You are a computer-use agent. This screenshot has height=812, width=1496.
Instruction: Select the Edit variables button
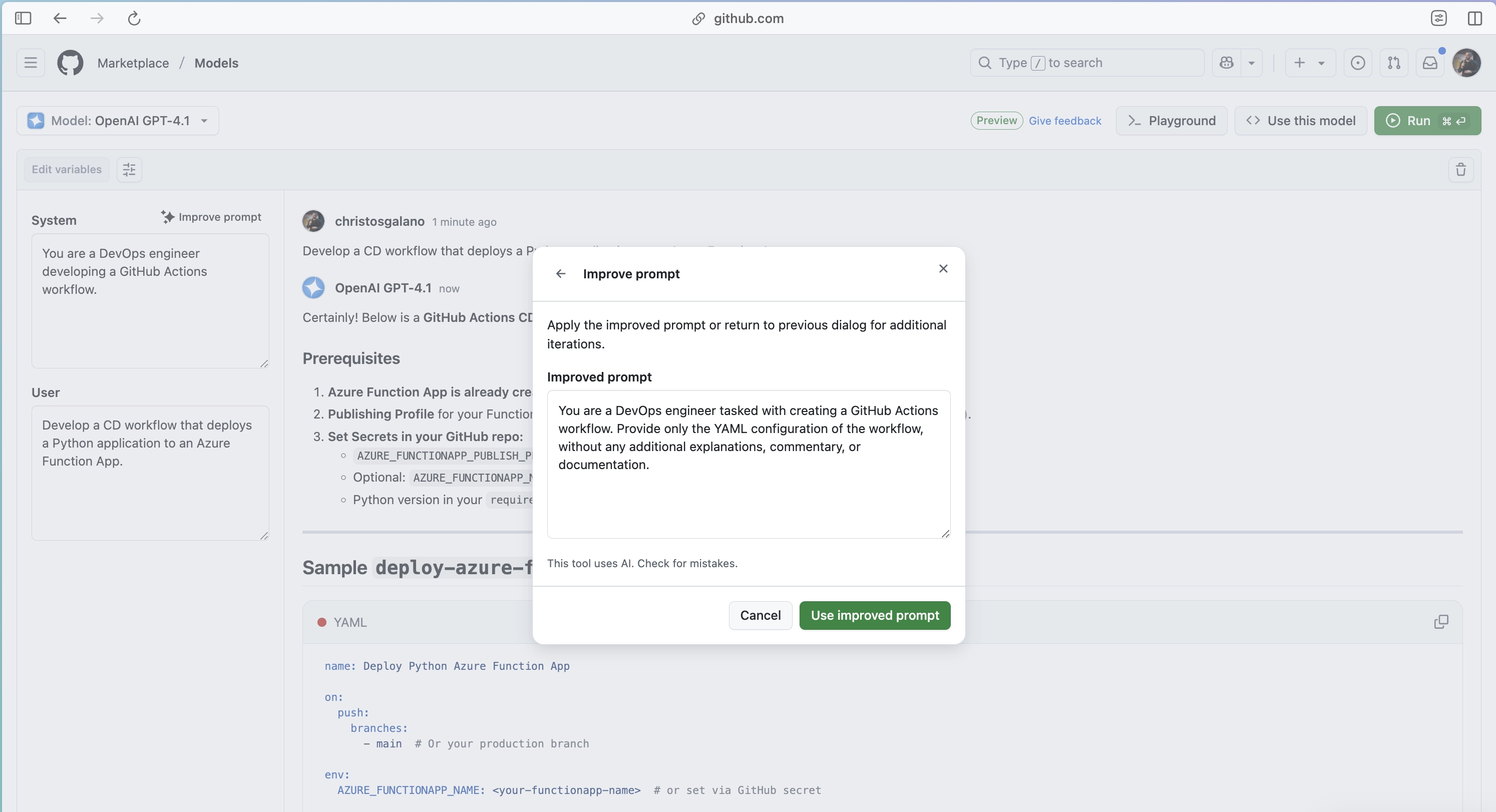67,170
